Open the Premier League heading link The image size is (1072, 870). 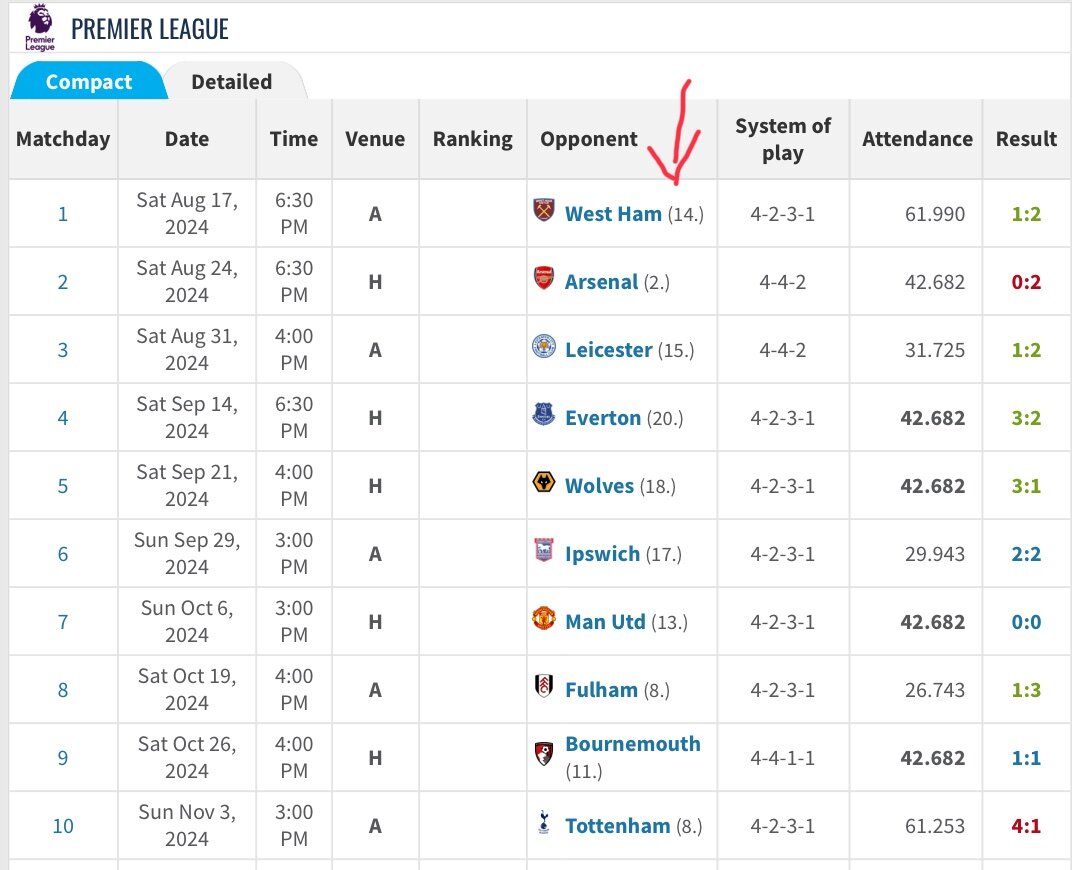pyautogui.click(x=150, y=29)
